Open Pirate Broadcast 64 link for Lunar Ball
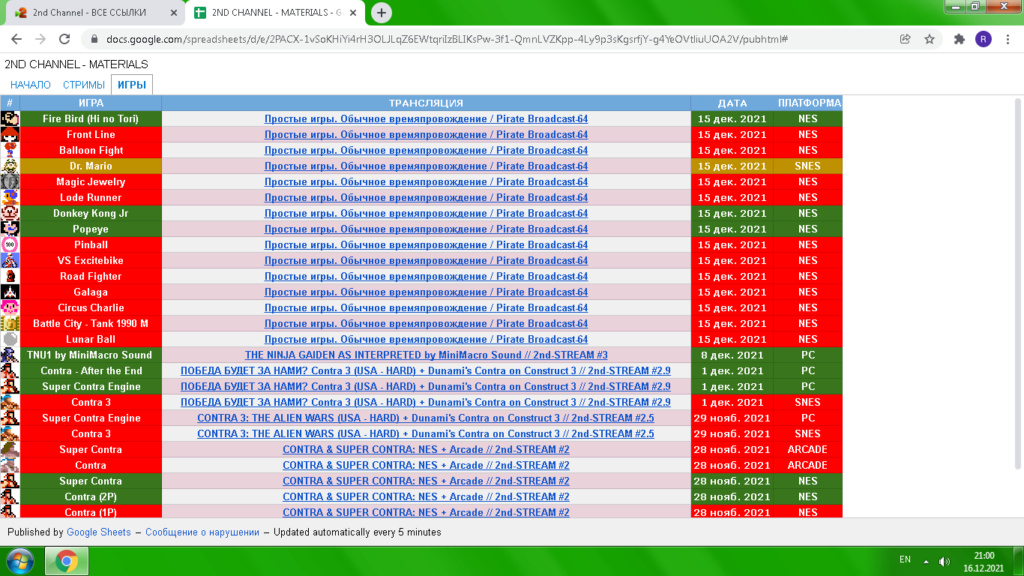Screen dimensions: 1024x576 click(426, 339)
